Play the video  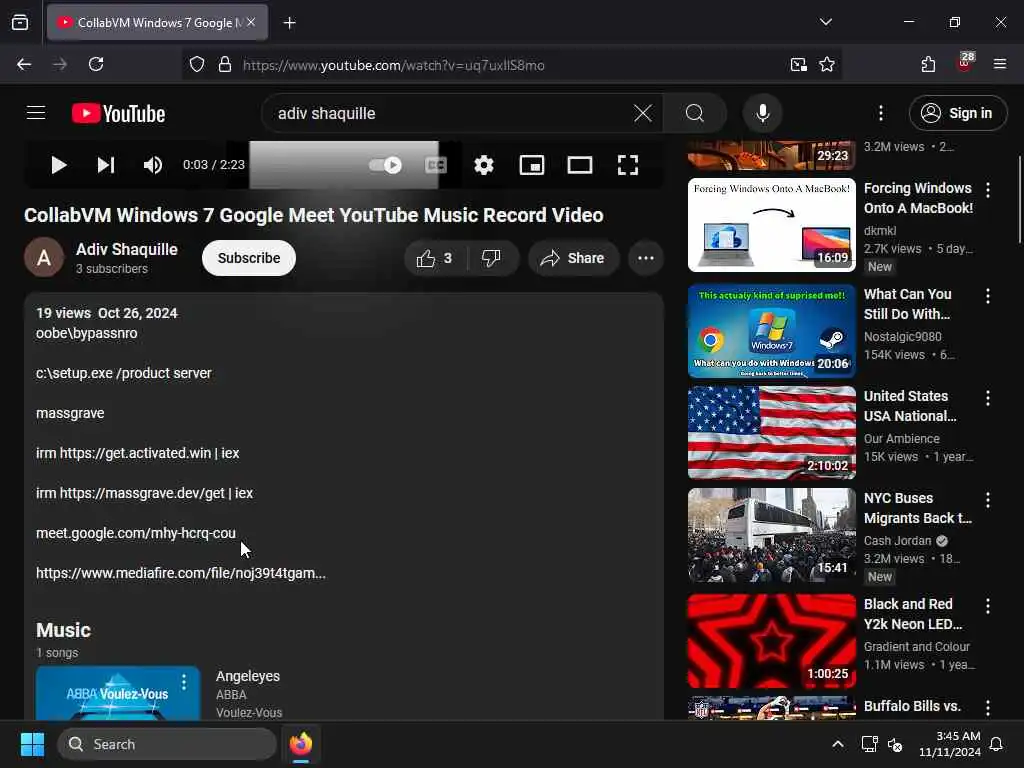pyautogui.click(x=58, y=165)
